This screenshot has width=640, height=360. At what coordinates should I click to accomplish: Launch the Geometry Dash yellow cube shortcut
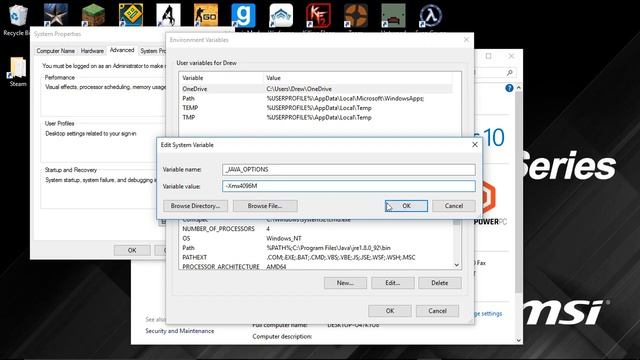pyautogui.click(x=131, y=16)
